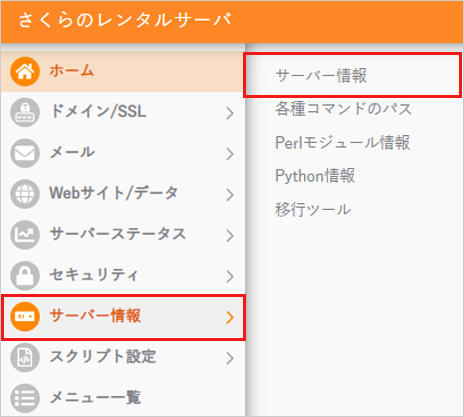Expand the メール chevron arrow
The image size is (464, 417).
[x=230, y=154]
